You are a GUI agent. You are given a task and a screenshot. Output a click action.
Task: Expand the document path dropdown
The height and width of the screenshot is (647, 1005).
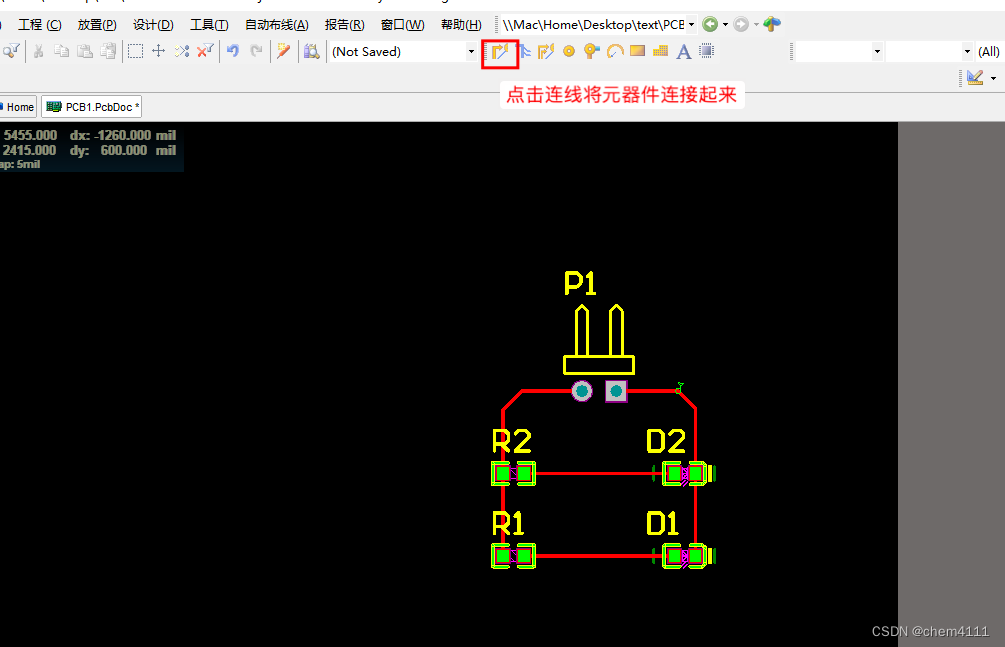tap(692, 24)
